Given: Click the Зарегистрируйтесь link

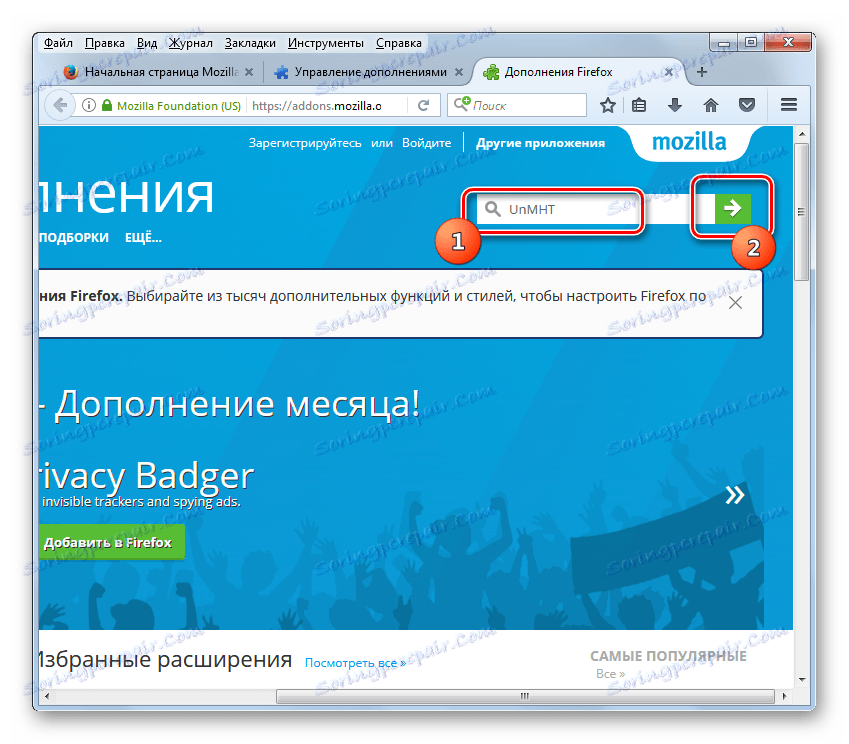Looking at the screenshot, I should coord(305,143).
